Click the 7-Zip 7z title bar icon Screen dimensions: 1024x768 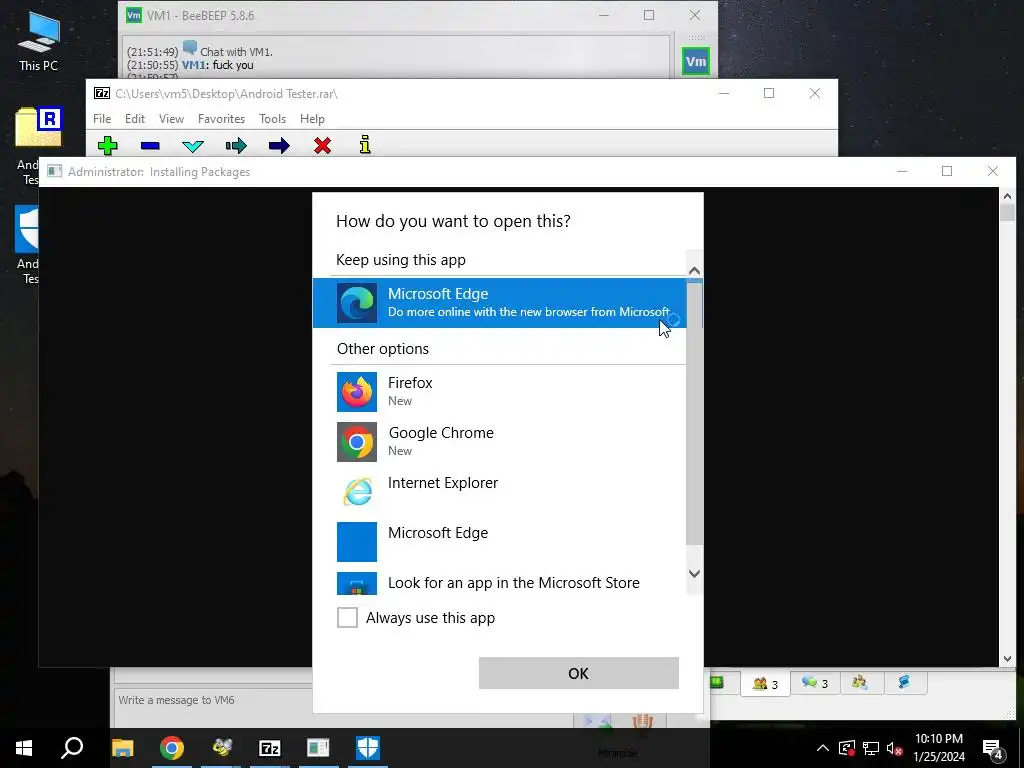pos(102,93)
